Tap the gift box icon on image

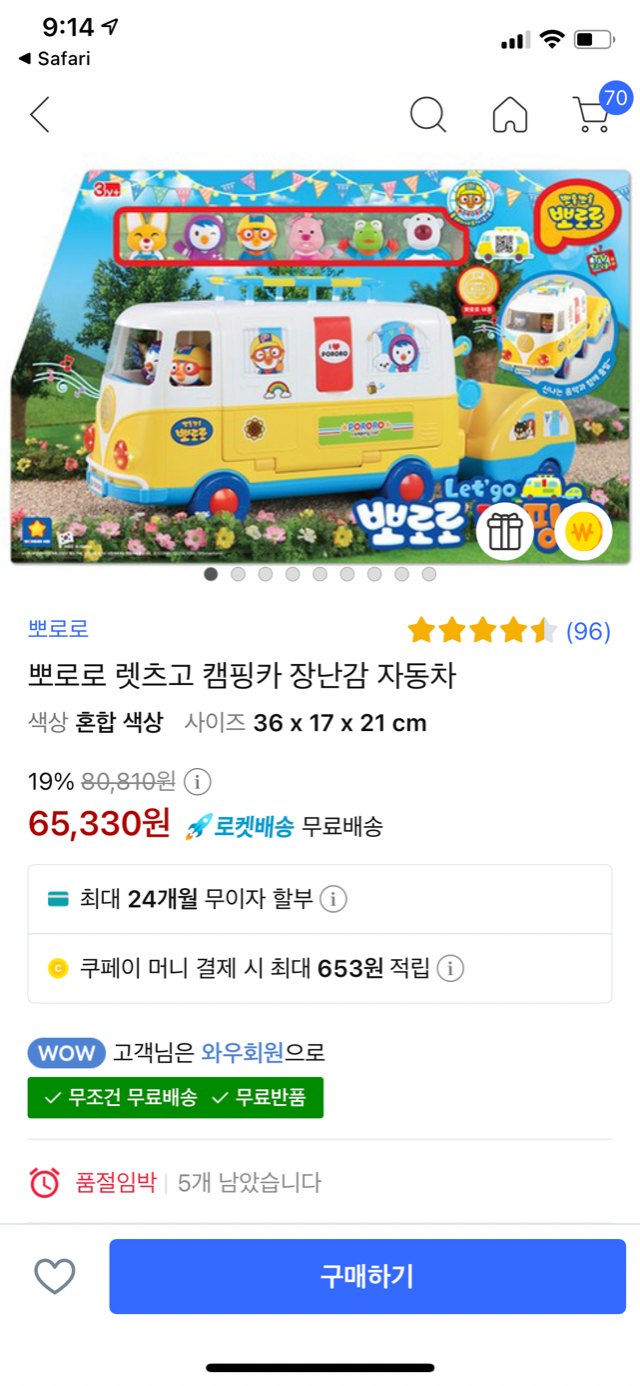pyautogui.click(x=505, y=531)
